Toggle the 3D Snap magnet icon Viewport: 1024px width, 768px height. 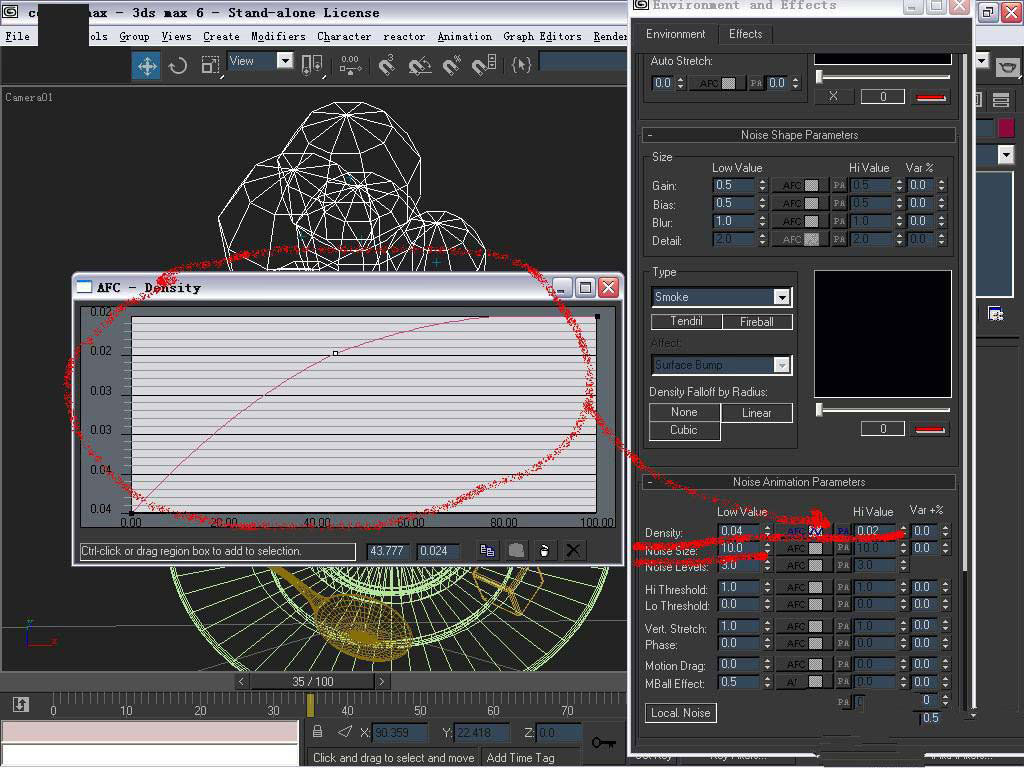tap(387, 65)
